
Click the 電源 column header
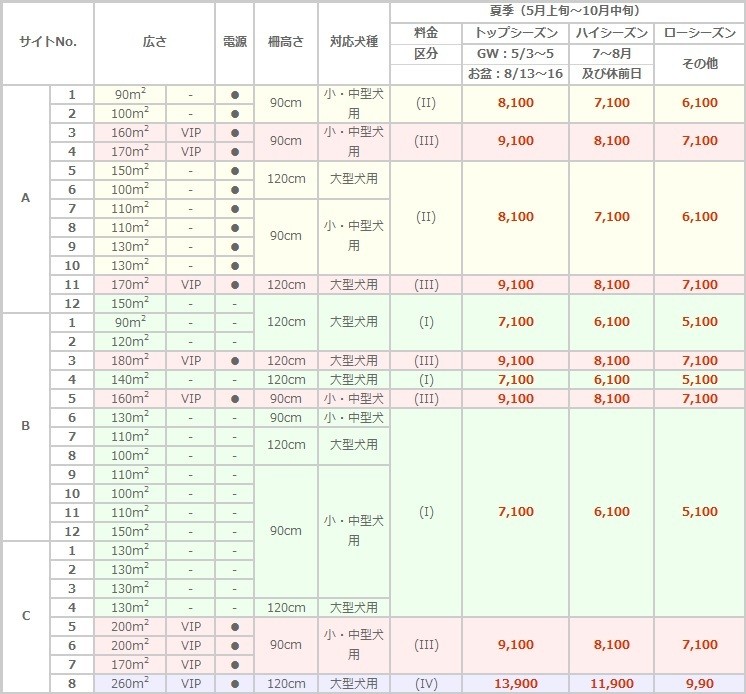click(x=235, y=42)
